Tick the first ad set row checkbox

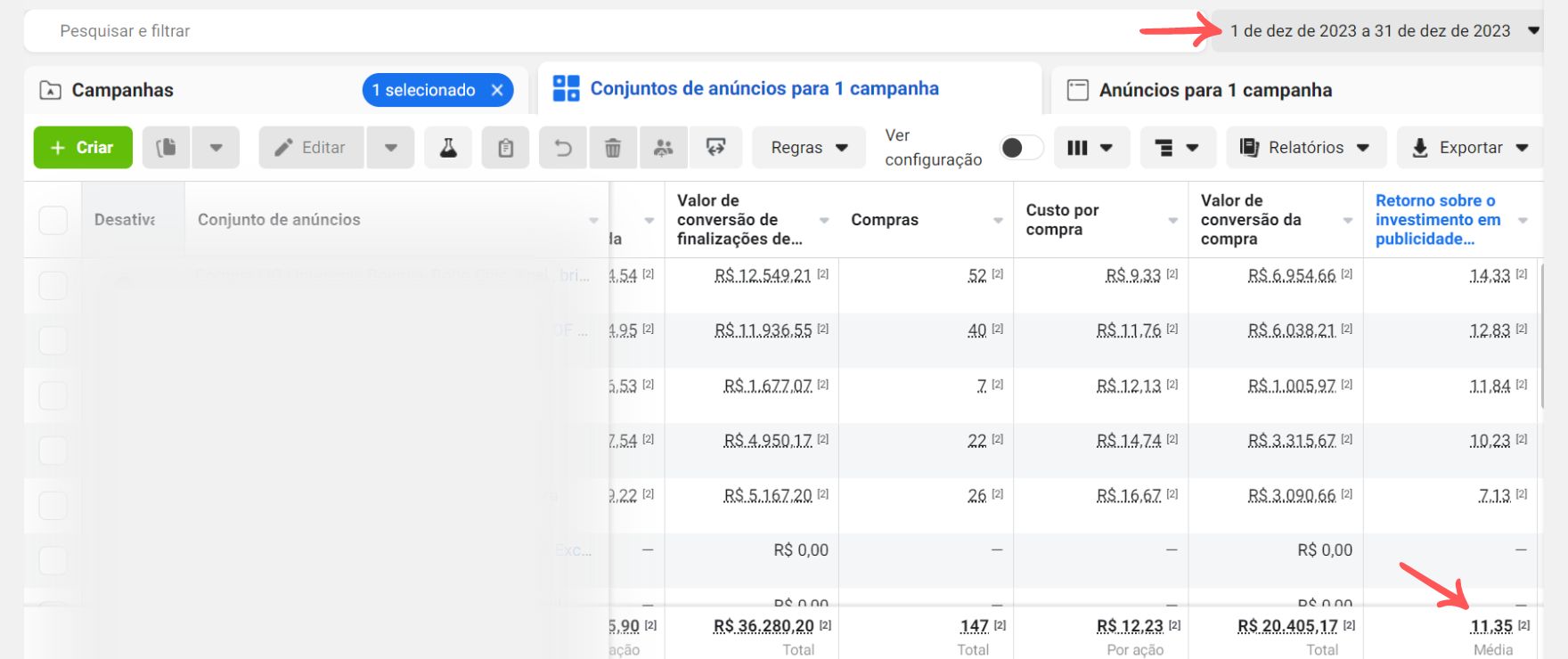point(53,285)
